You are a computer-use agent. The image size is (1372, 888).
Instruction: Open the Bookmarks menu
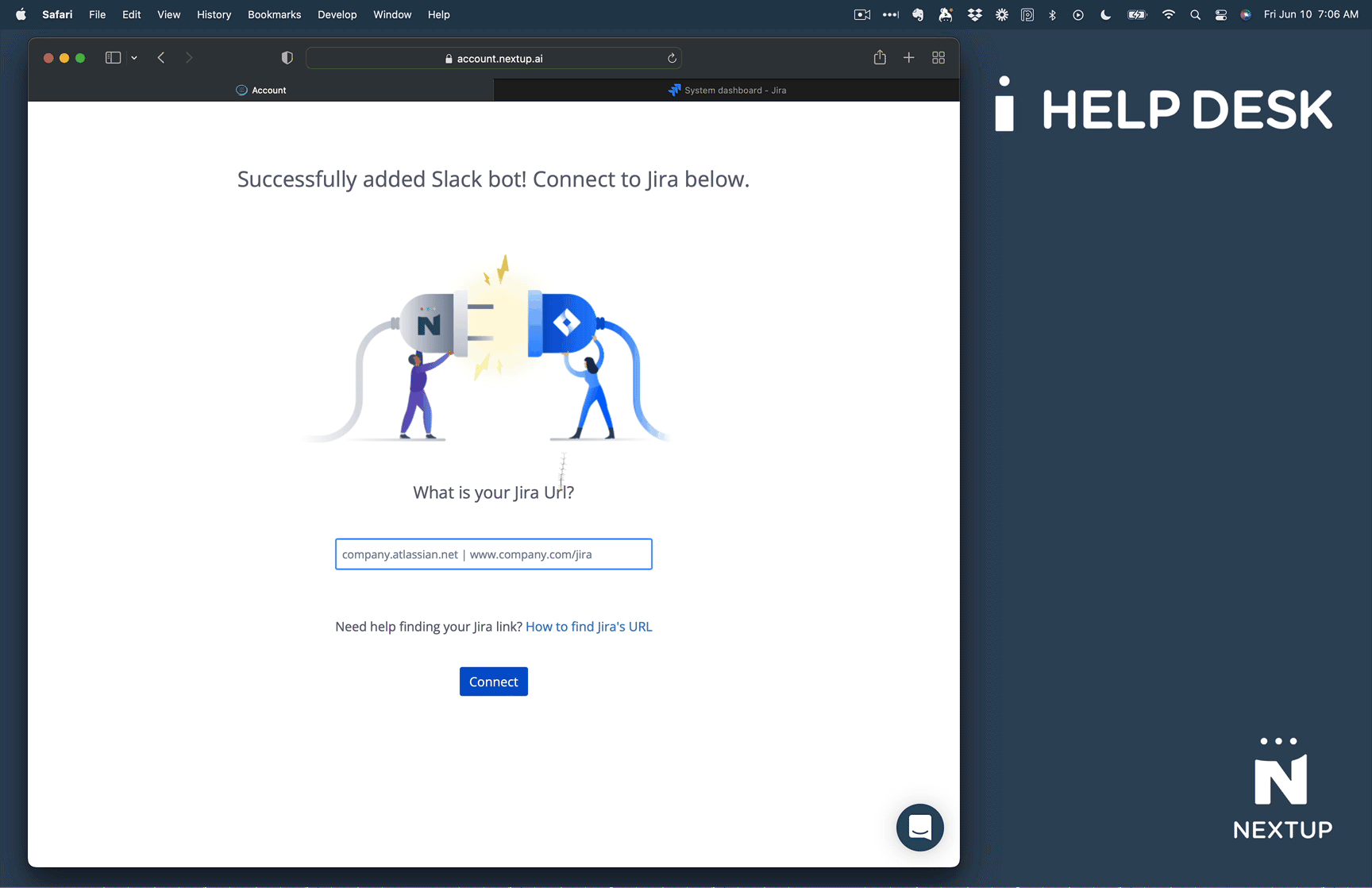(274, 14)
